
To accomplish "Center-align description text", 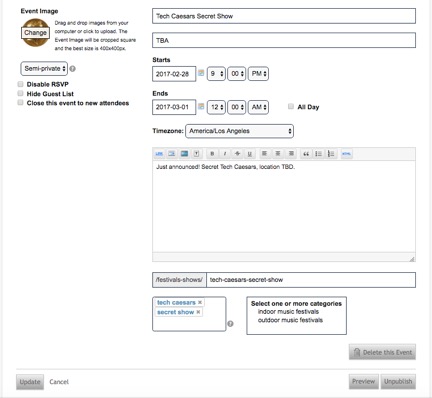I will pyautogui.click(x=278, y=154).
